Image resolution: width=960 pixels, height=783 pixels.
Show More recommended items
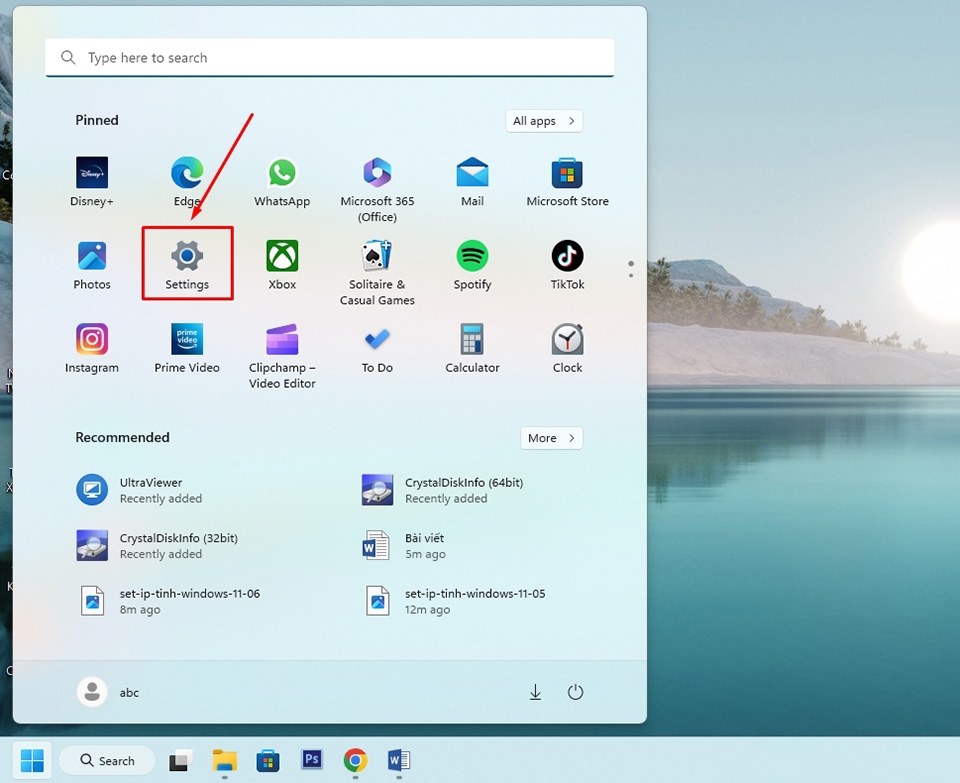click(551, 438)
